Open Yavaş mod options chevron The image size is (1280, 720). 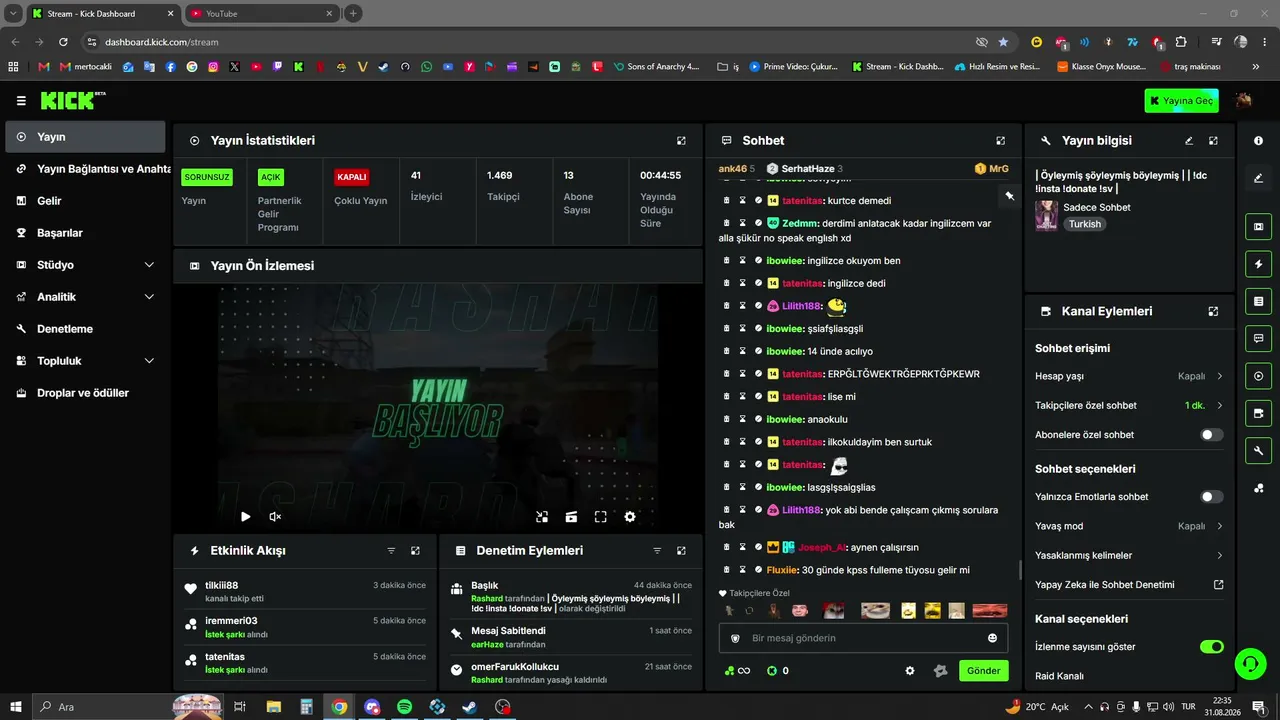[1219, 526]
